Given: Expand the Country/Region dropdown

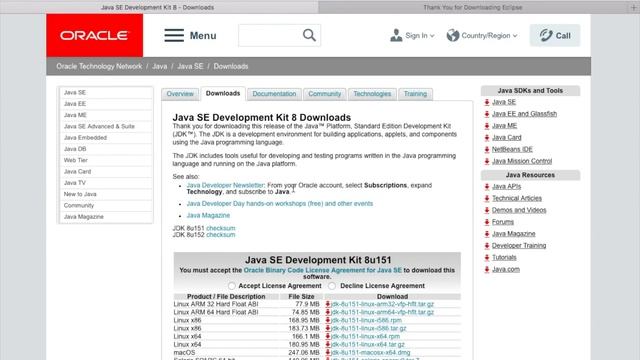Looking at the screenshot, I should click(x=515, y=36).
